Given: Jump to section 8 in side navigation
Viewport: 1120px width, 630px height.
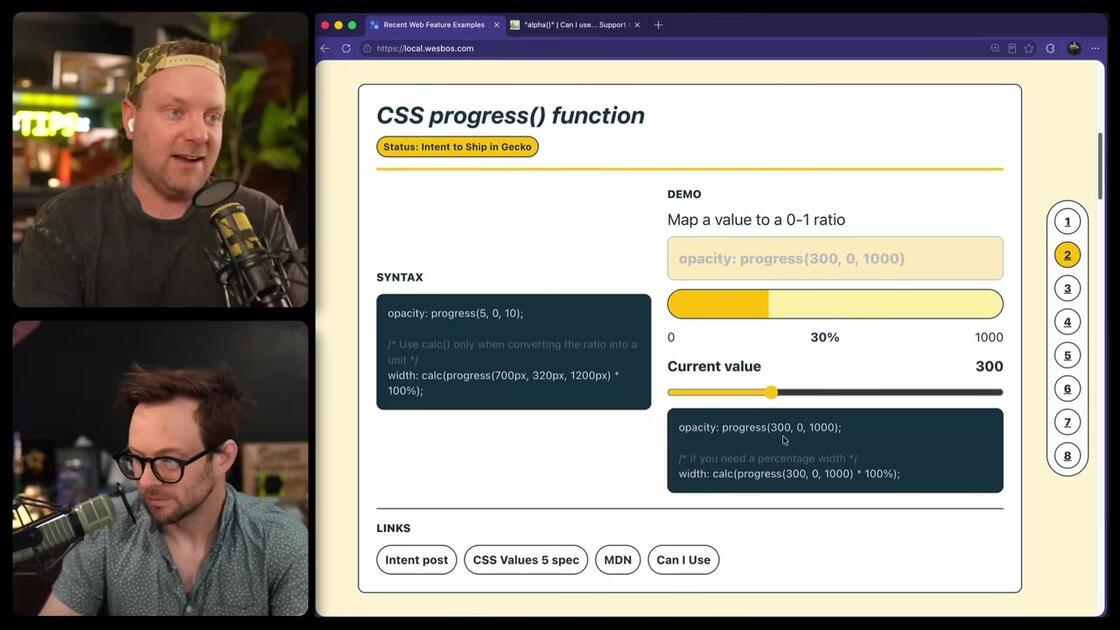Looking at the screenshot, I should (1067, 456).
